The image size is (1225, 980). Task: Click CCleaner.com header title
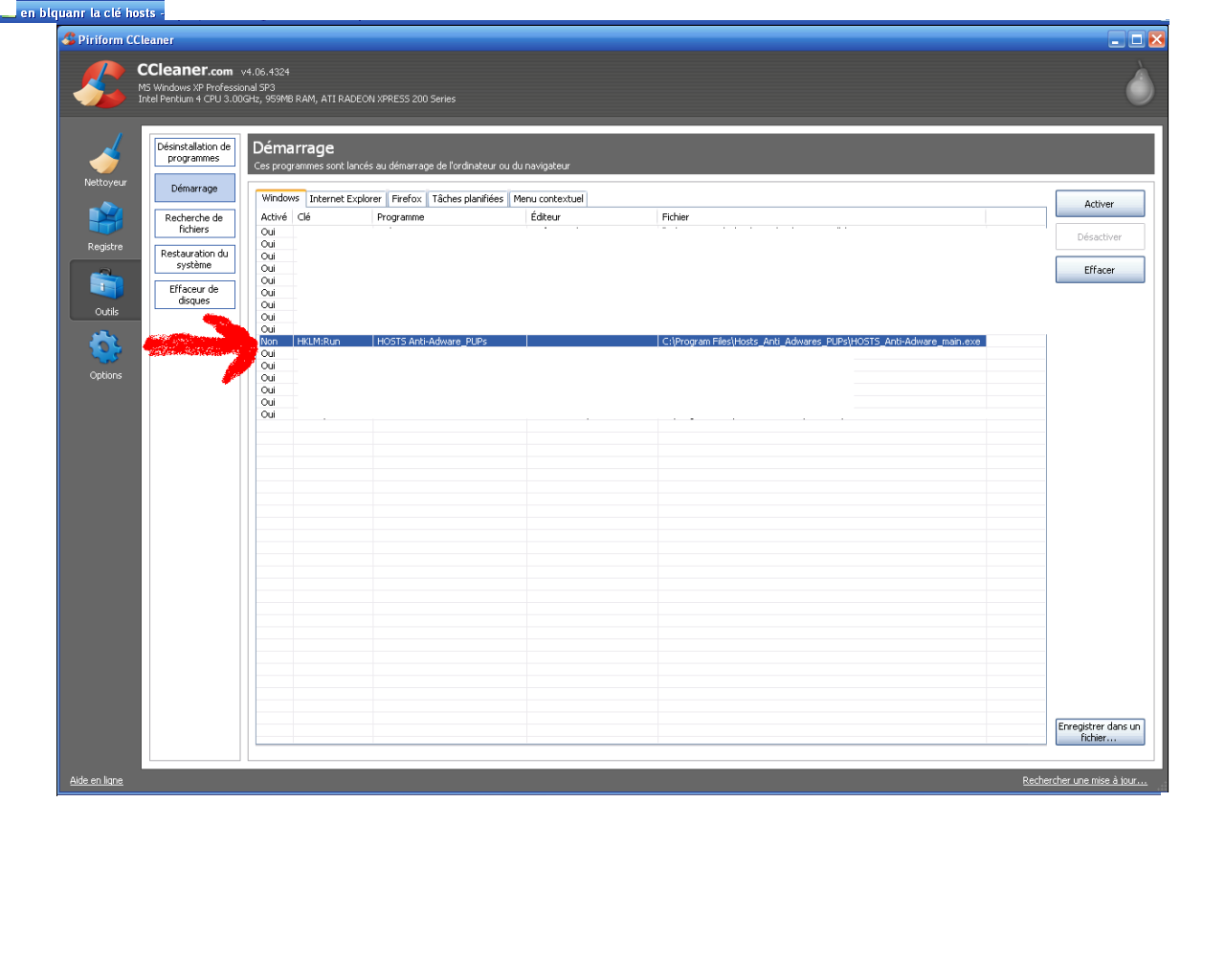(185, 70)
